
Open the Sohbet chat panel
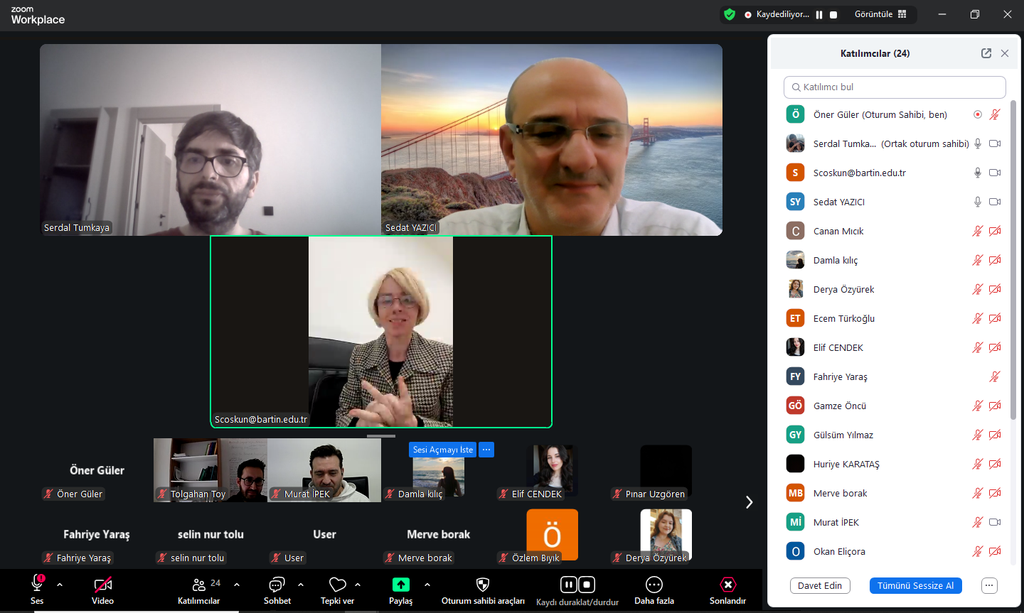tap(277, 585)
